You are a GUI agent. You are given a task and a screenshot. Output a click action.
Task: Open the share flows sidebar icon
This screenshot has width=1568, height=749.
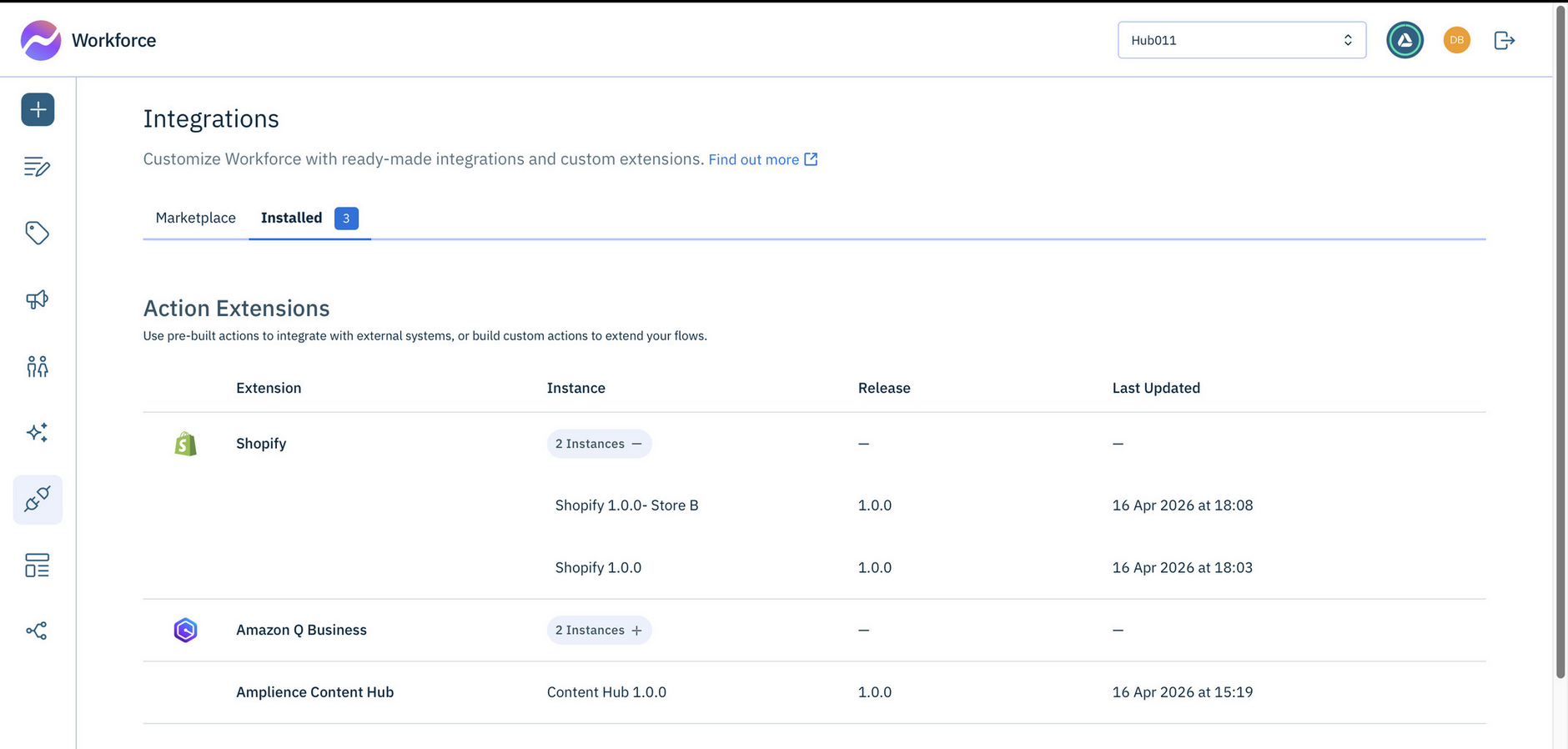[37, 631]
